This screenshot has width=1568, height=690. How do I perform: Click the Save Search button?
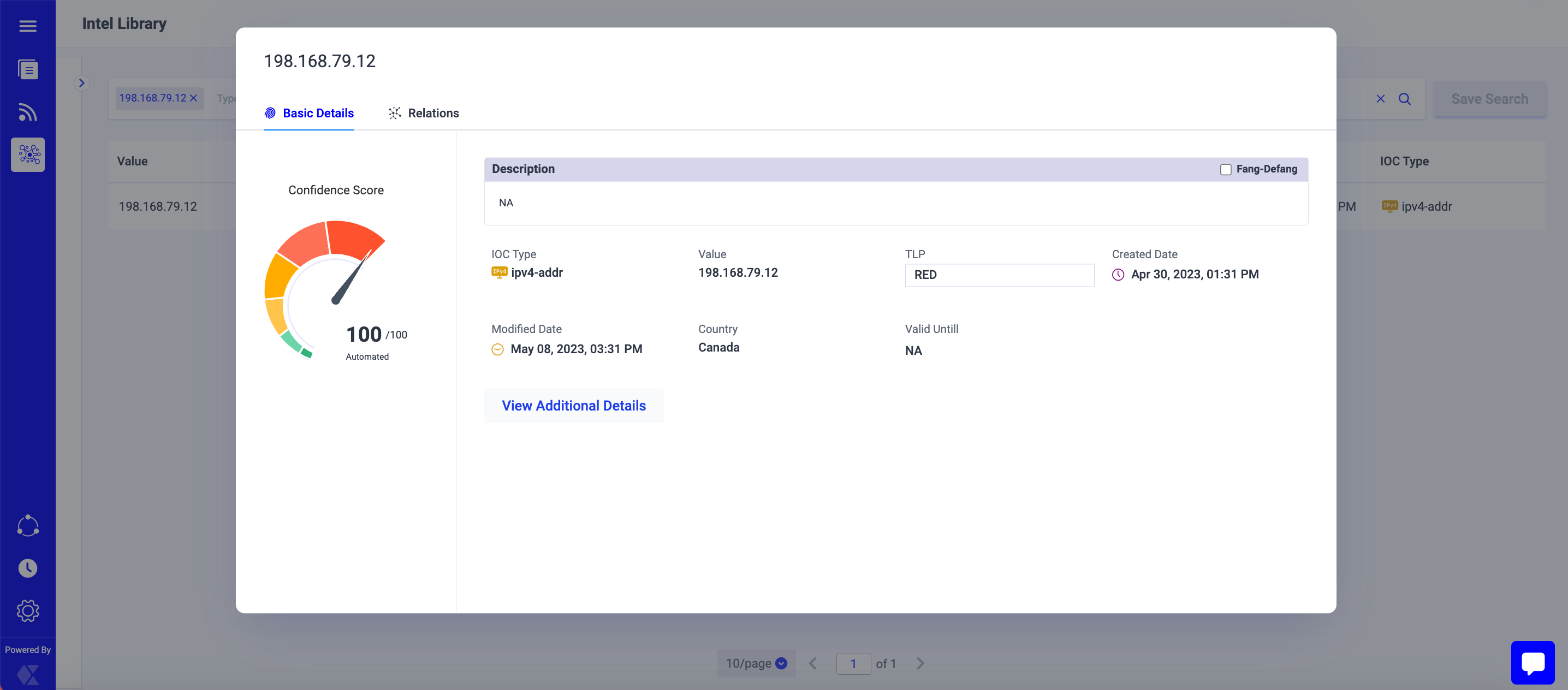click(x=1489, y=99)
